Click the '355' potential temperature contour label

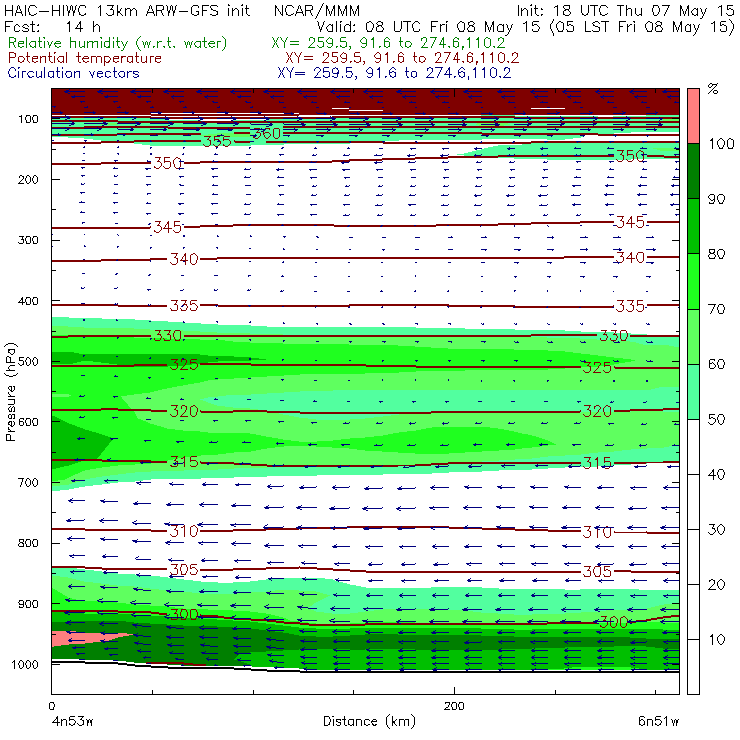tap(217, 141)
